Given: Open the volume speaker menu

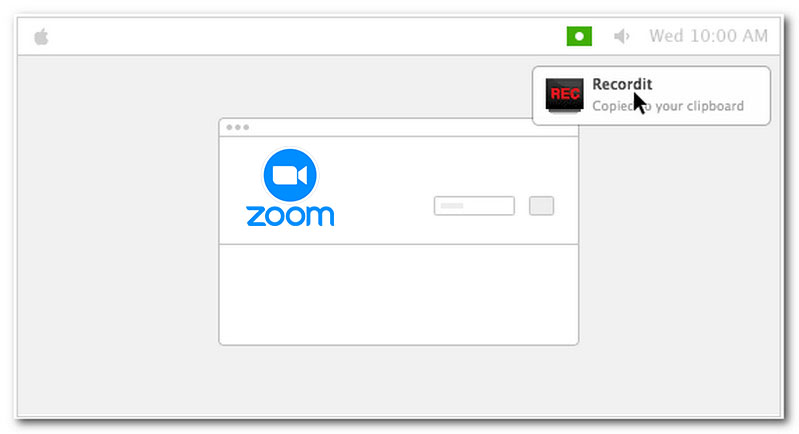Looking at the screenshot, I should tap(621, 36).
